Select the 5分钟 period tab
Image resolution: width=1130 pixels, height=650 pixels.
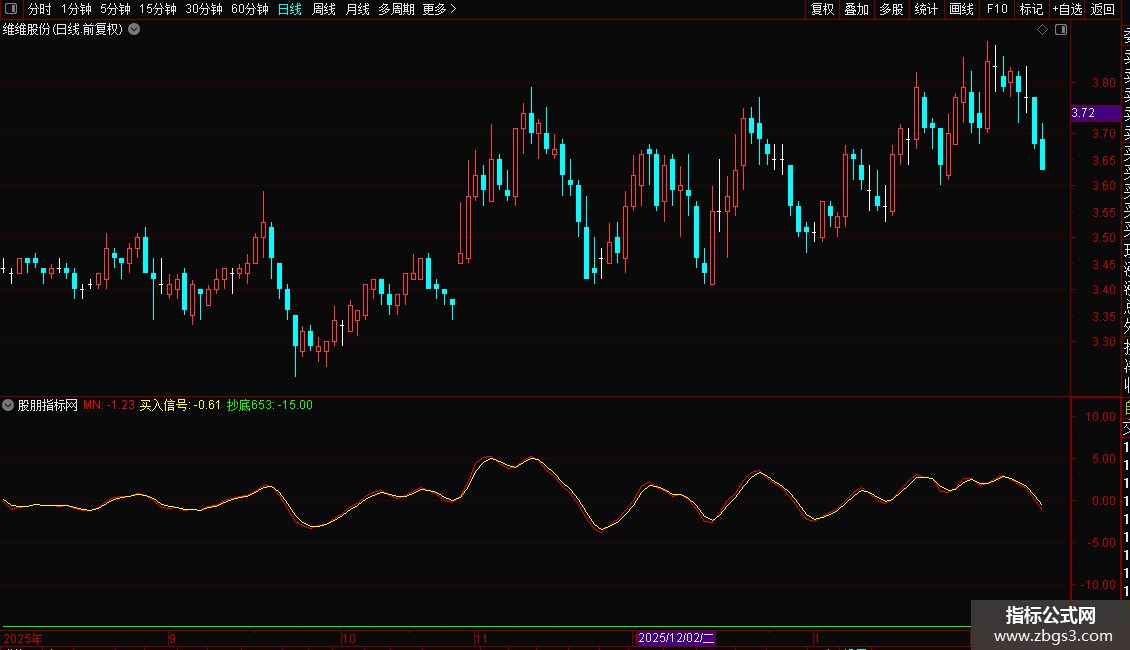(x=115, y=9)
